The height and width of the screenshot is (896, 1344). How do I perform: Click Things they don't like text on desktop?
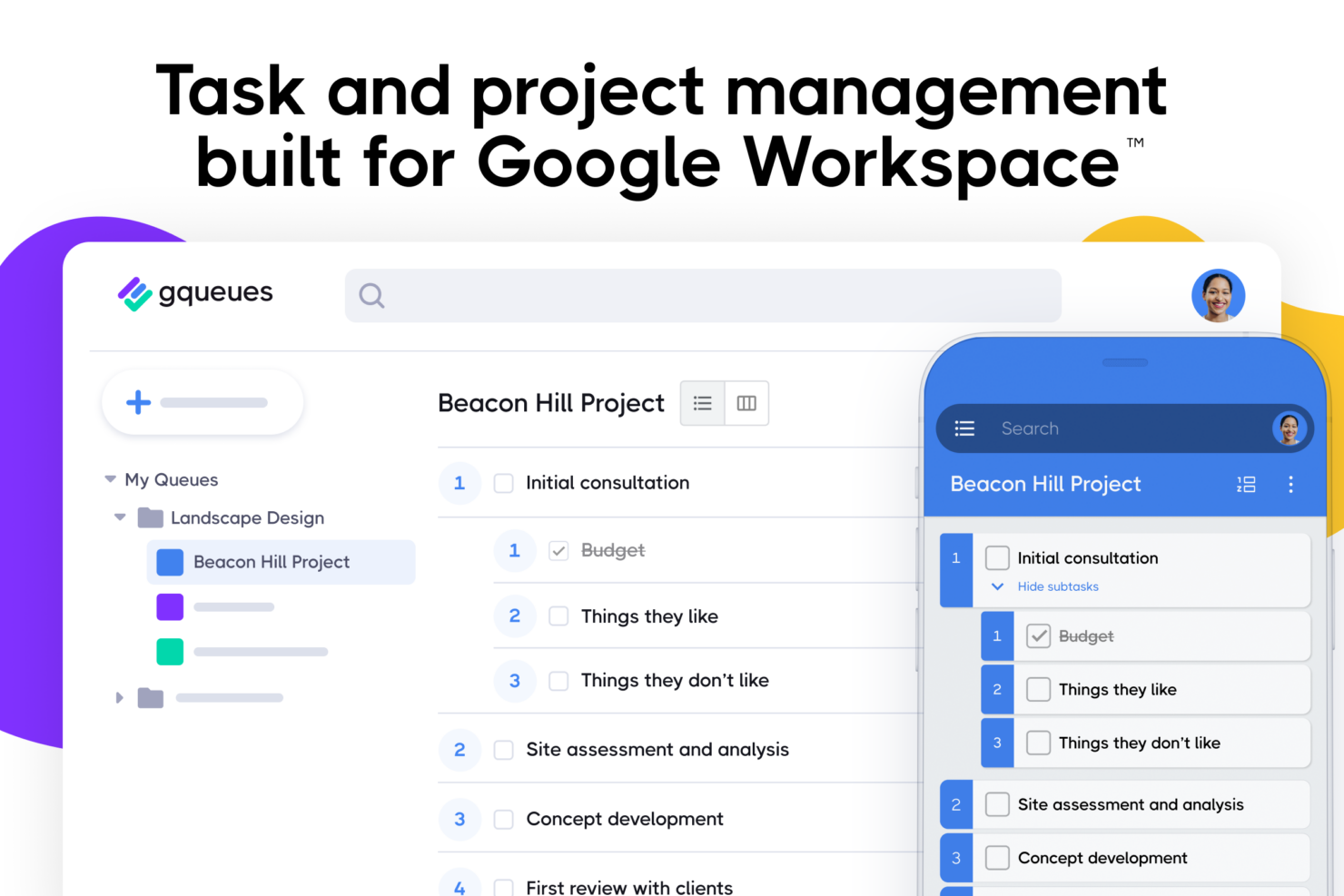675,680
